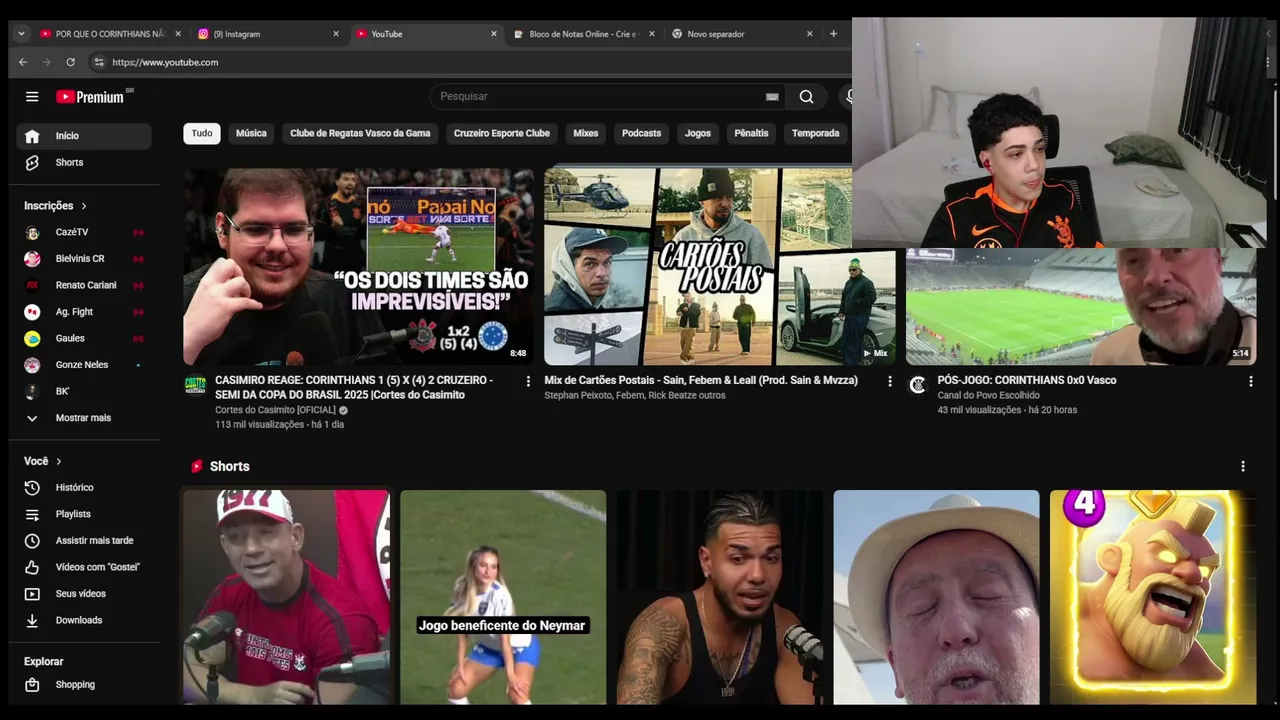Open Shopping under Explorar
The width and height of the screenshot is (1280, 720).
click(x=84, y=685)
